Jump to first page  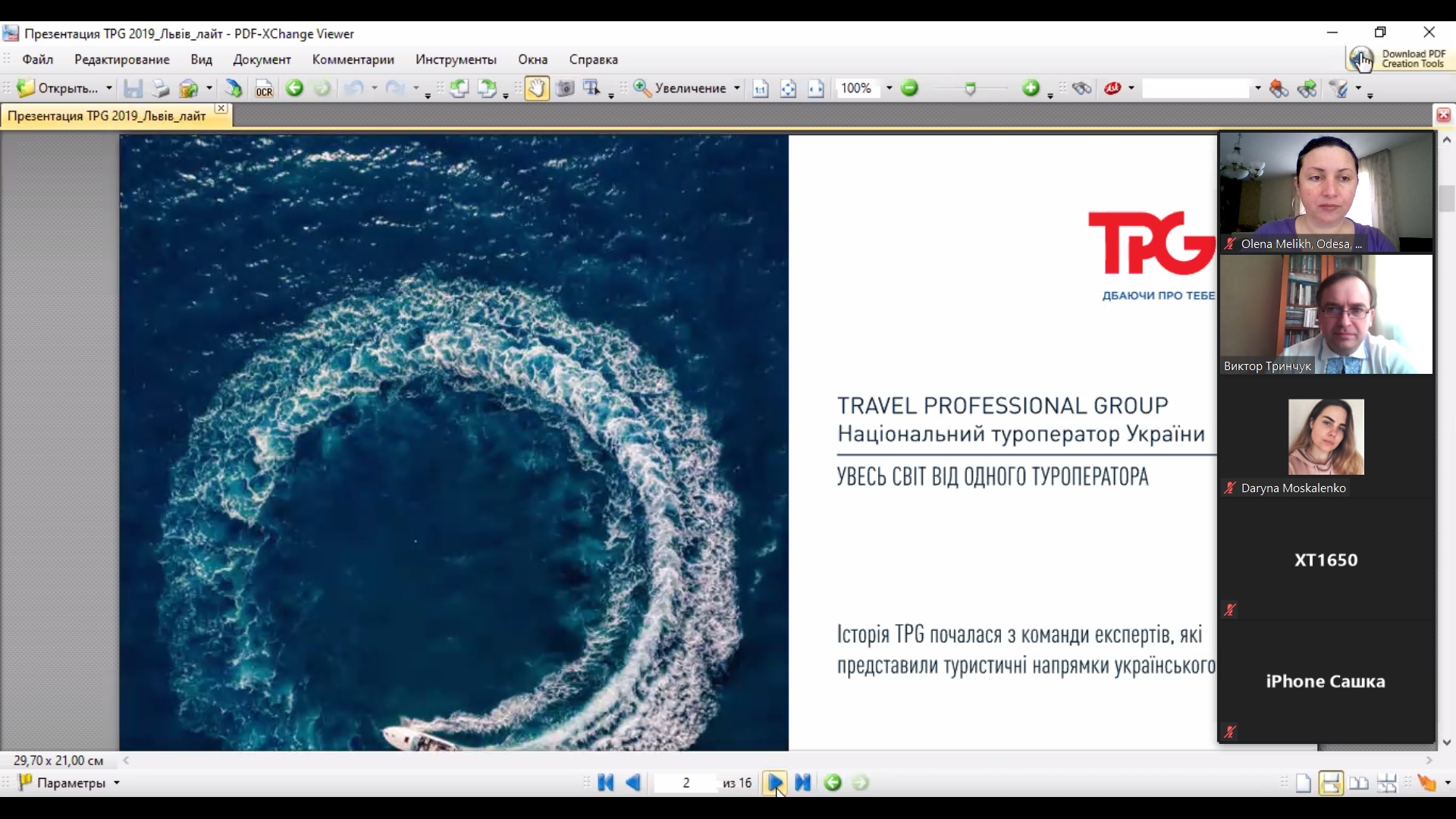(x=605, y=783)
